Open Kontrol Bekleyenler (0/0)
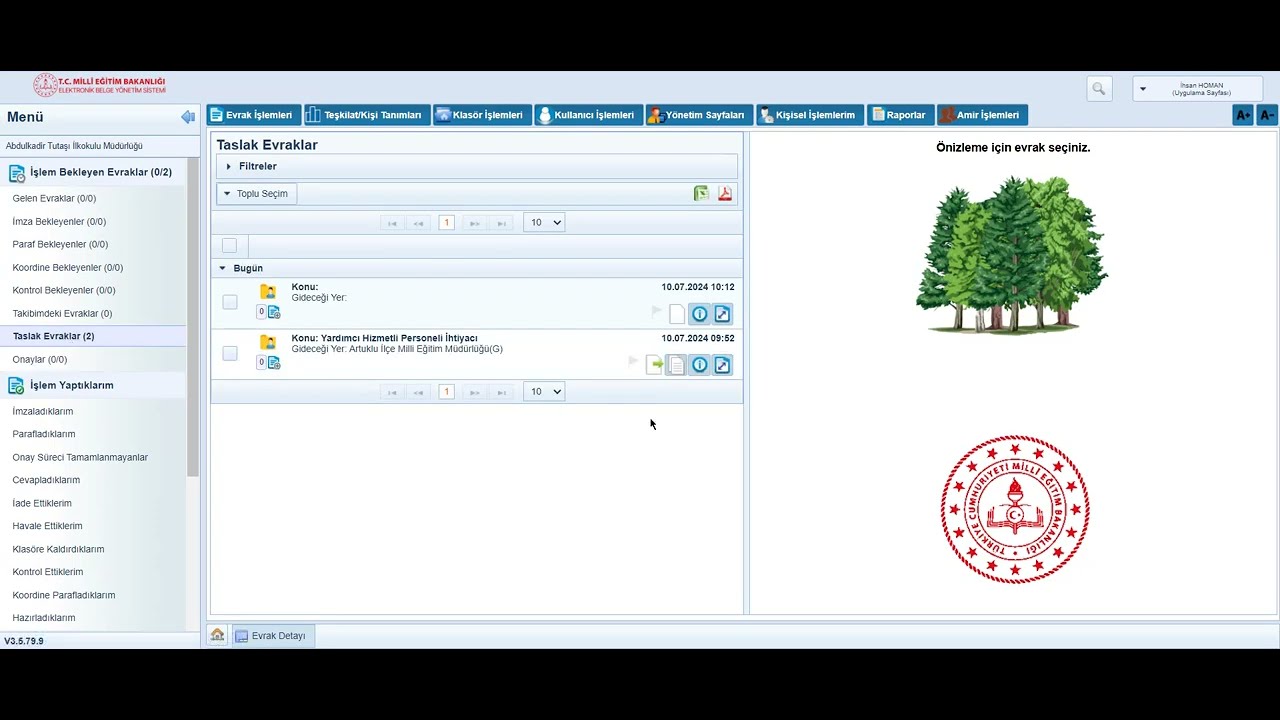Screen dimensions: 1280x720 [x=63, y=290]
